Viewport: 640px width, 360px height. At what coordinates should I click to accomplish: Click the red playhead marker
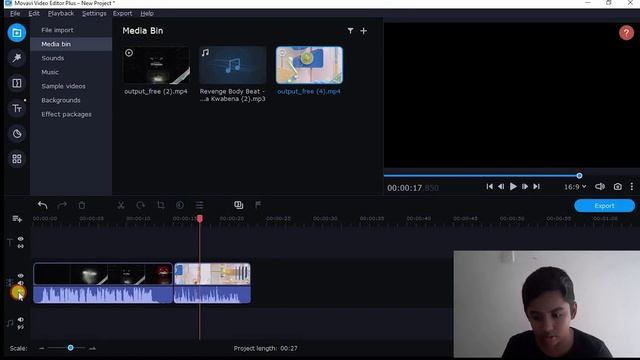tap(200, 219)
